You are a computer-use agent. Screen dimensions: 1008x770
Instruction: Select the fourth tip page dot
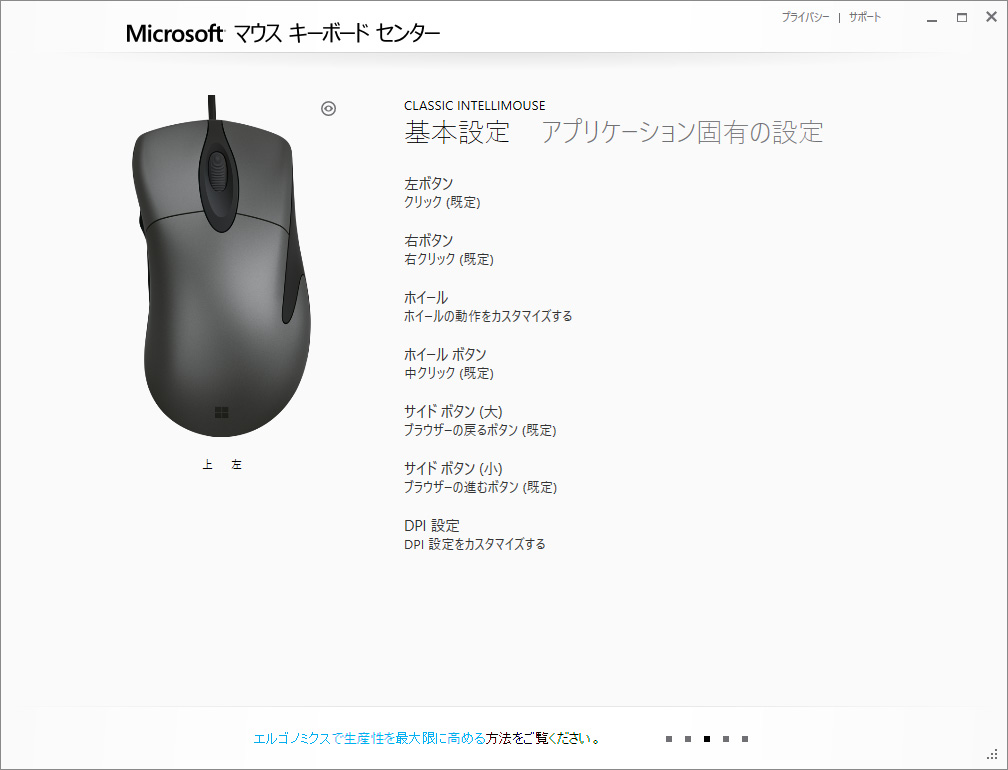point(726,739)
